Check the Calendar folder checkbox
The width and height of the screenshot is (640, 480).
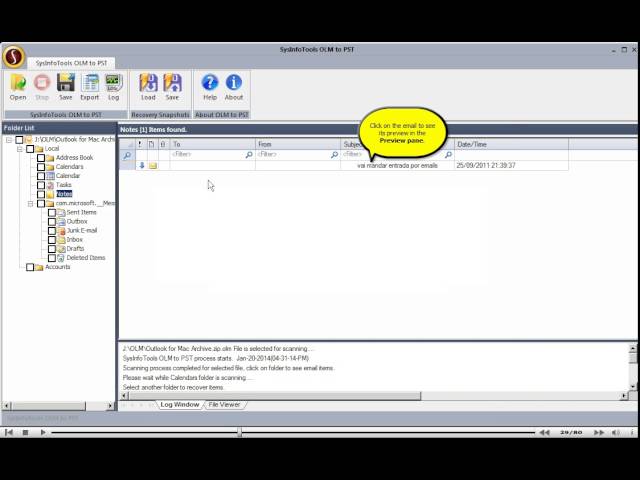[41, 176]
